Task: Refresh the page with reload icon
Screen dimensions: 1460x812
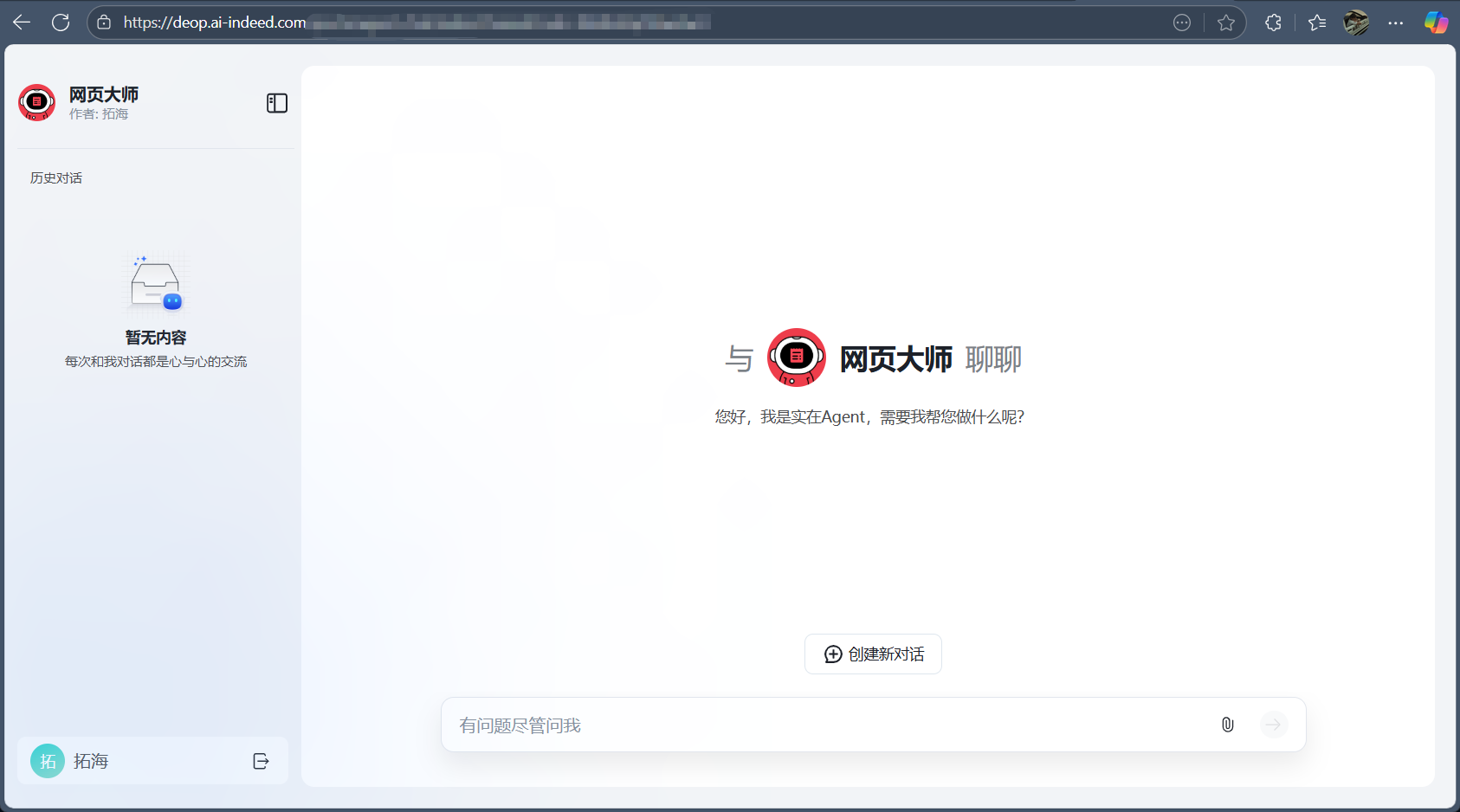Action: click(x=61, y=23)
